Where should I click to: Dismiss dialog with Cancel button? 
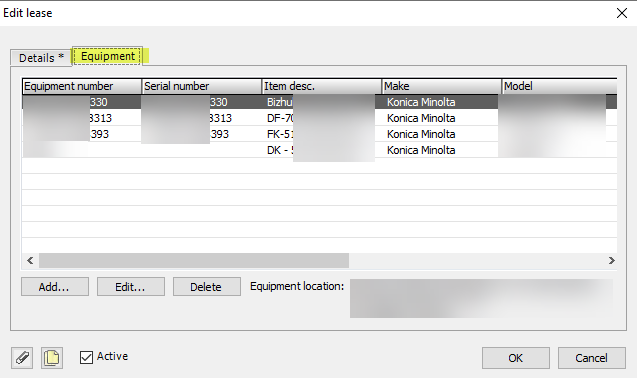pos(592,358)
